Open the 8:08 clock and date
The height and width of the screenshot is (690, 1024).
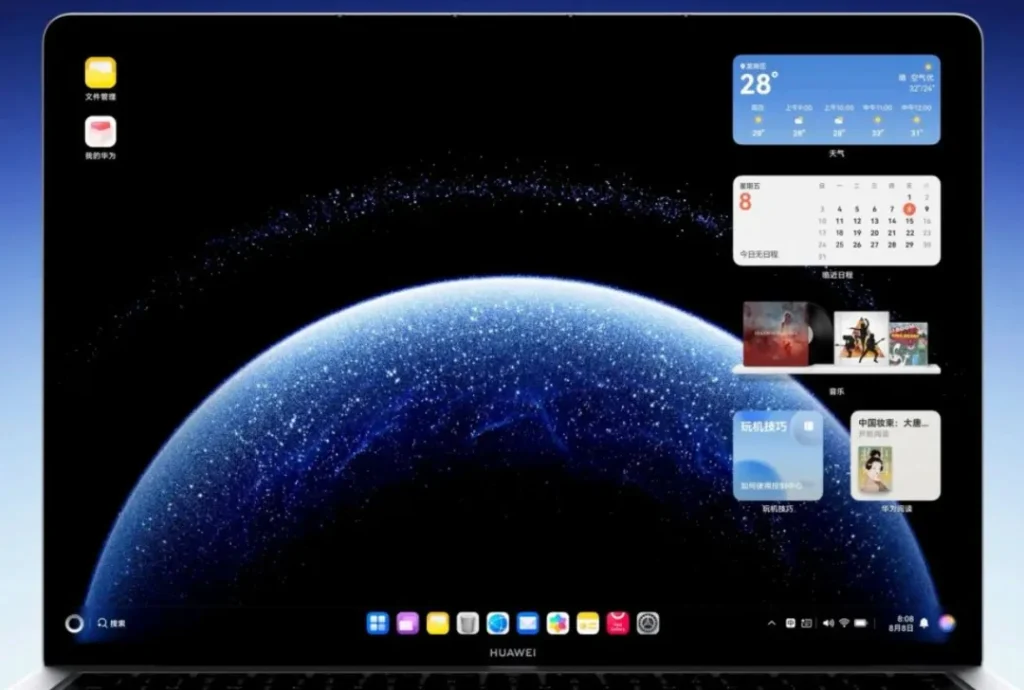coord(901,623)
